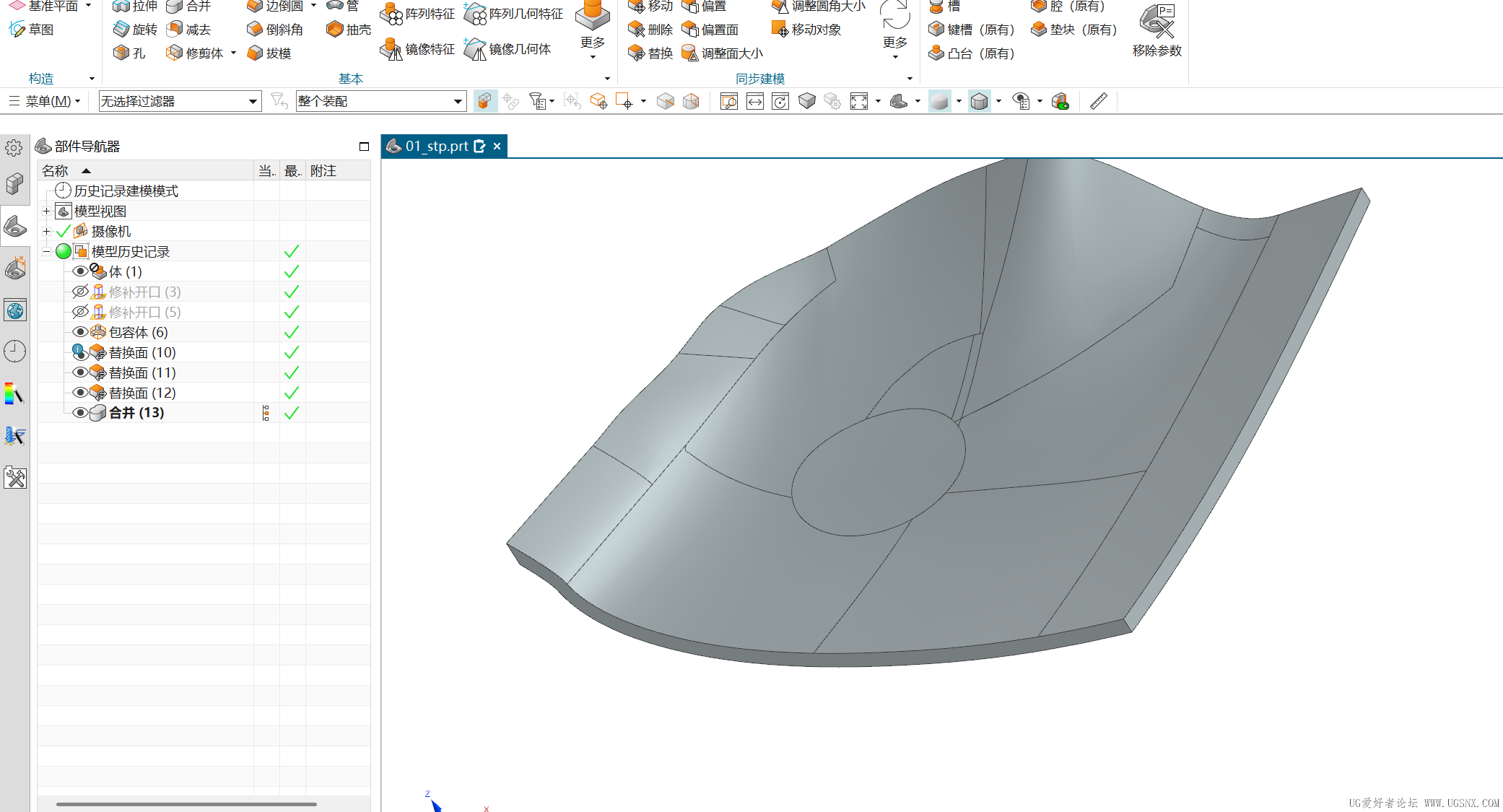The height and width of the screenshot is (812, 1503).
Task: Open the web browser panel in left sidebar
Action: tap(14, 310)
